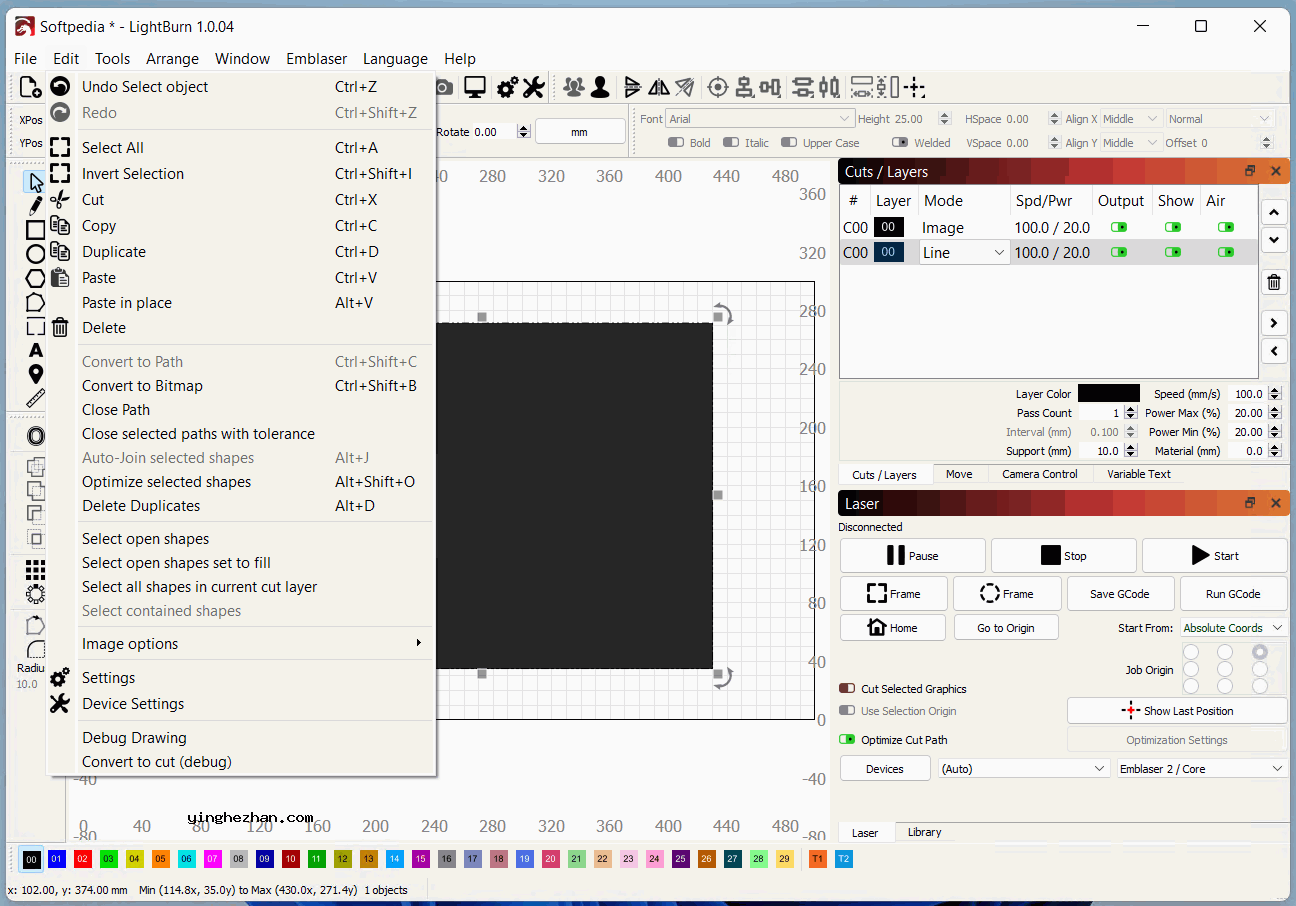
Task: Click the Devices button
Action: point(885,769)
